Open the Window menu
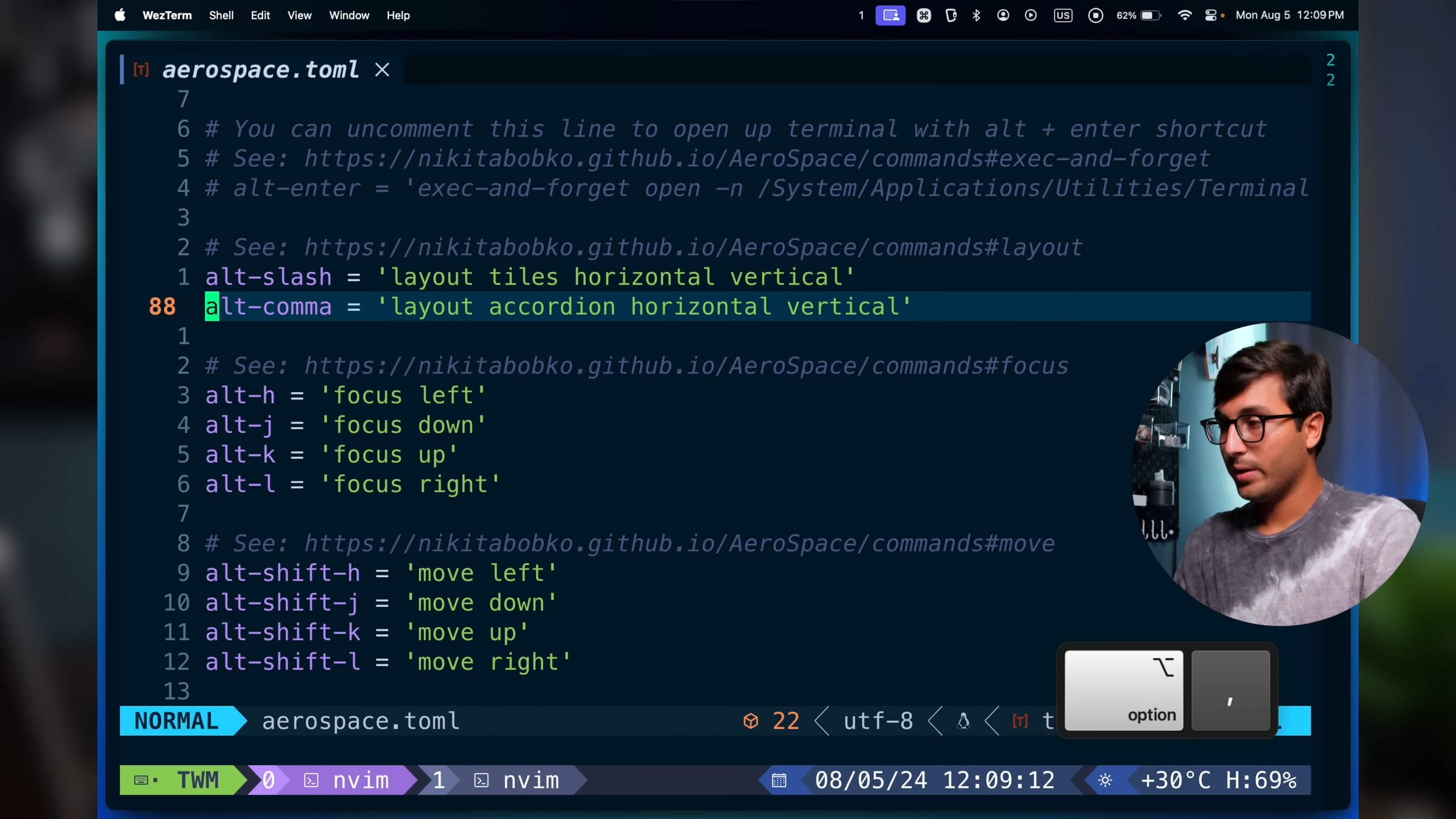 pyautogui.click(x=349, y=15)
